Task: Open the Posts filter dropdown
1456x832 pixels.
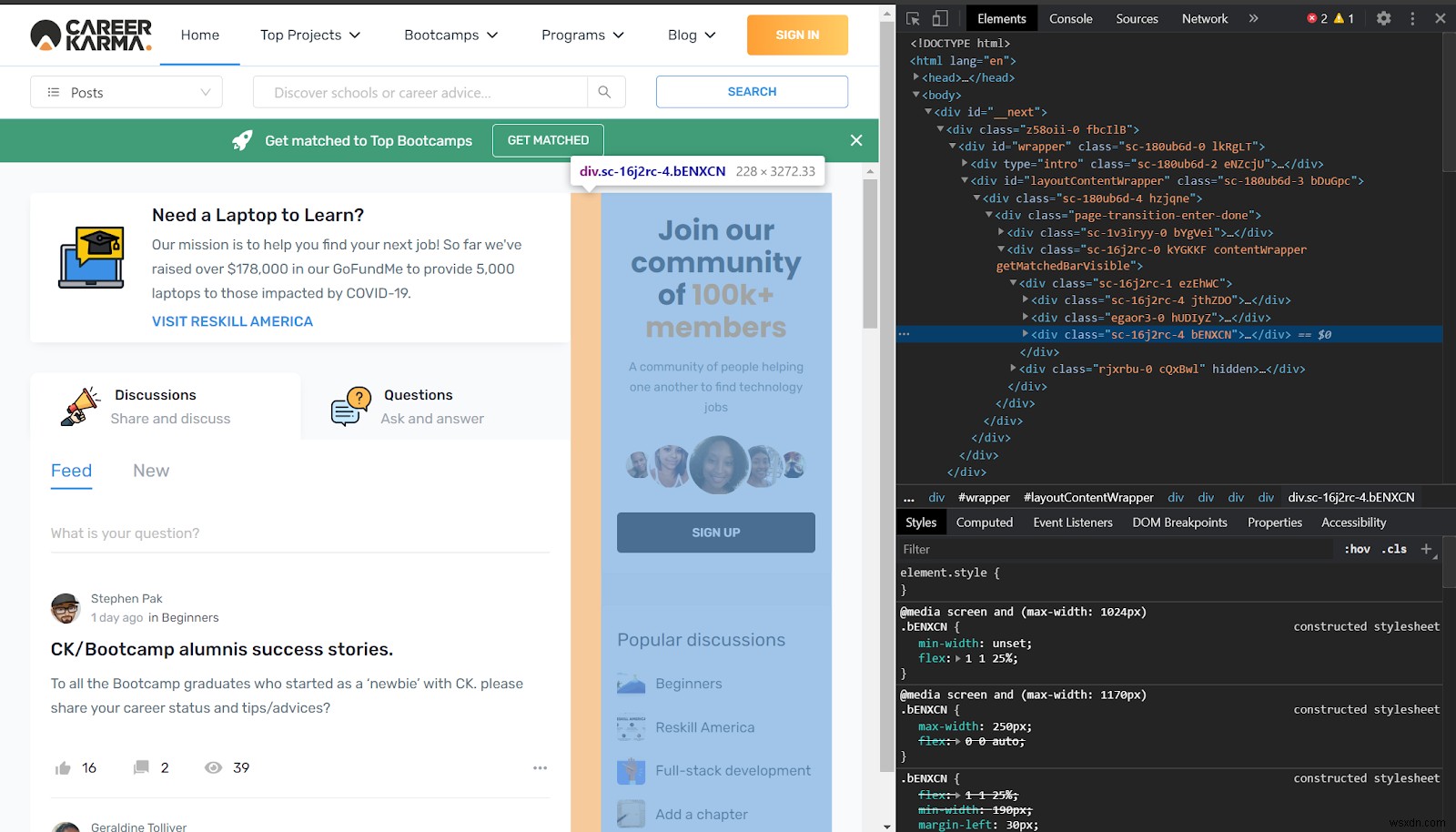Action: (x=126, y=92)
